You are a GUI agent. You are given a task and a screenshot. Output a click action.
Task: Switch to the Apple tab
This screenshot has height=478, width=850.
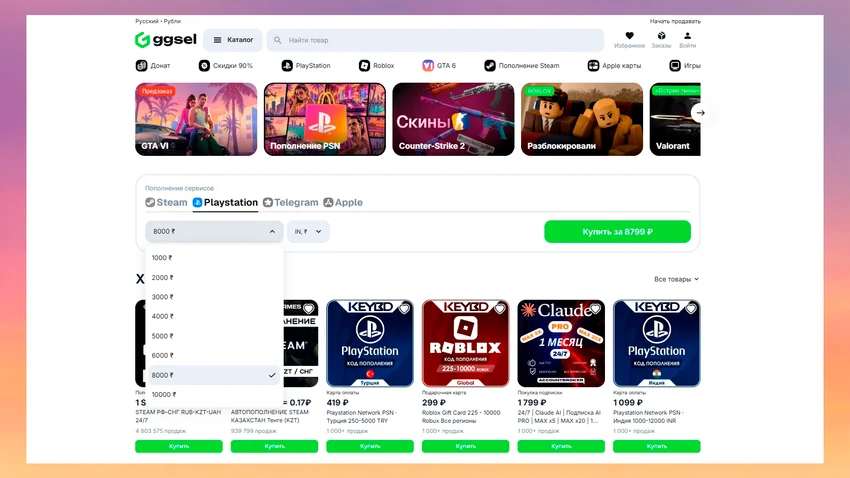tap(343, 202)
